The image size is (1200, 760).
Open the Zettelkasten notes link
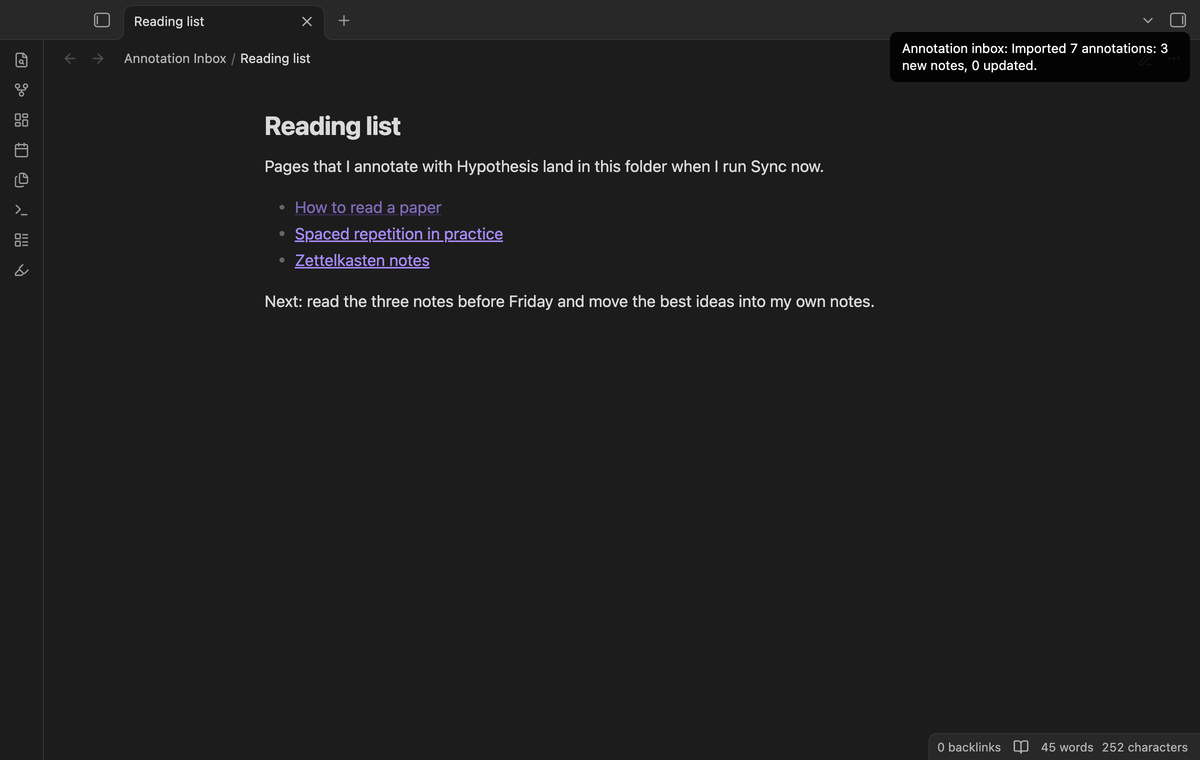362,260
